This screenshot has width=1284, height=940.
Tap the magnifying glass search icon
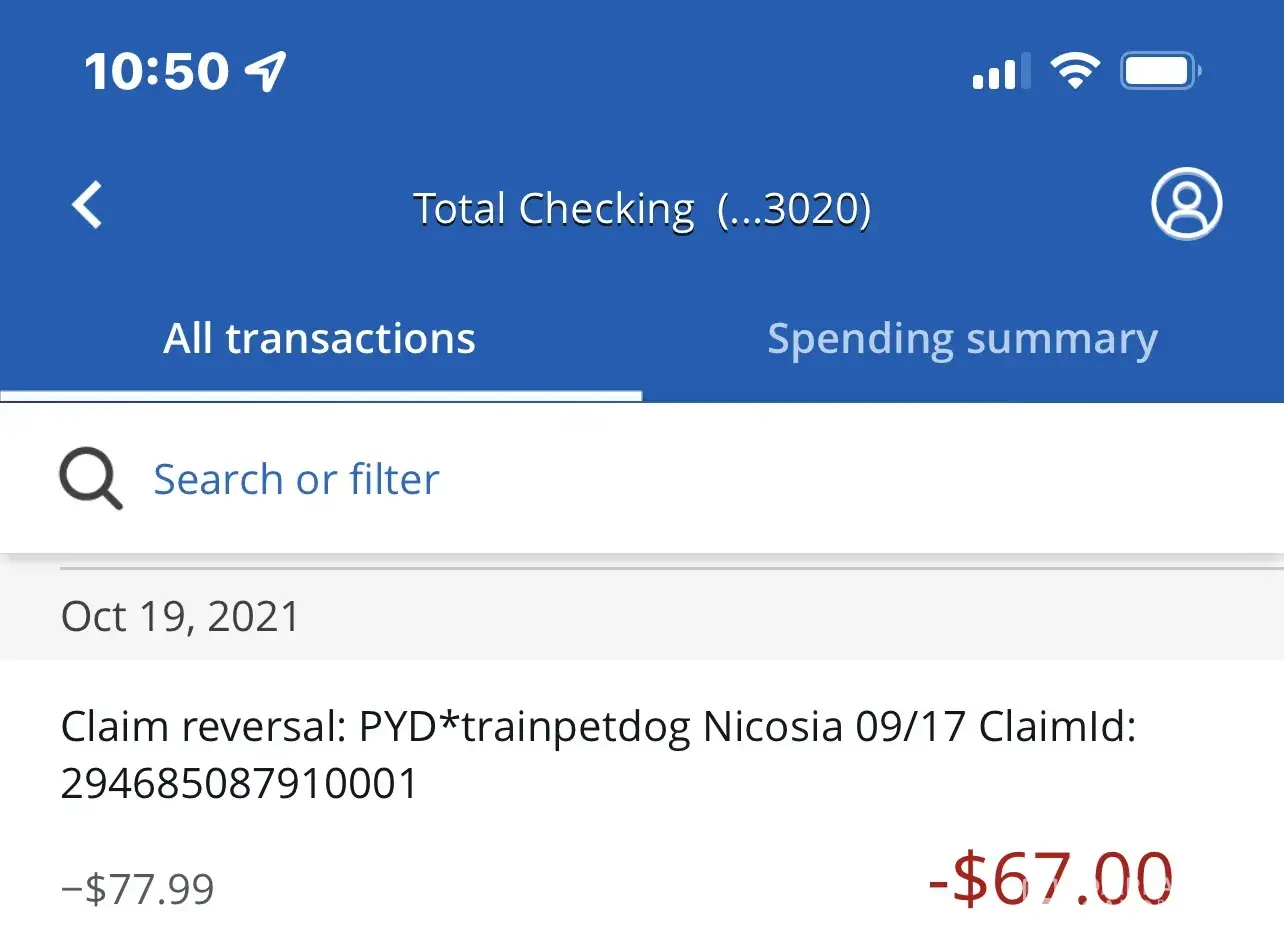[x=90, y=479]
